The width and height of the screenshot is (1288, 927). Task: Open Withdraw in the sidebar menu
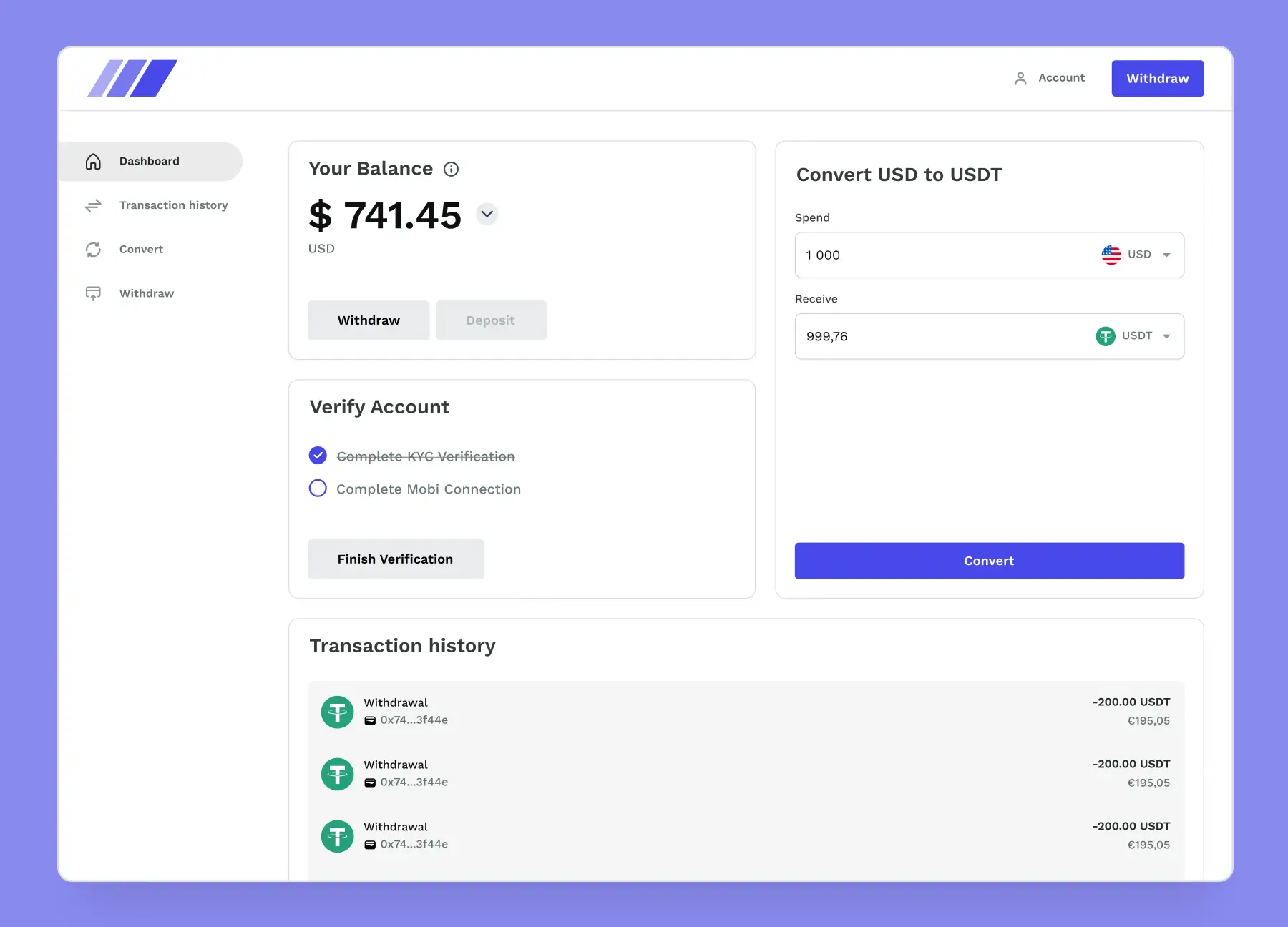(x=147, y=293)
